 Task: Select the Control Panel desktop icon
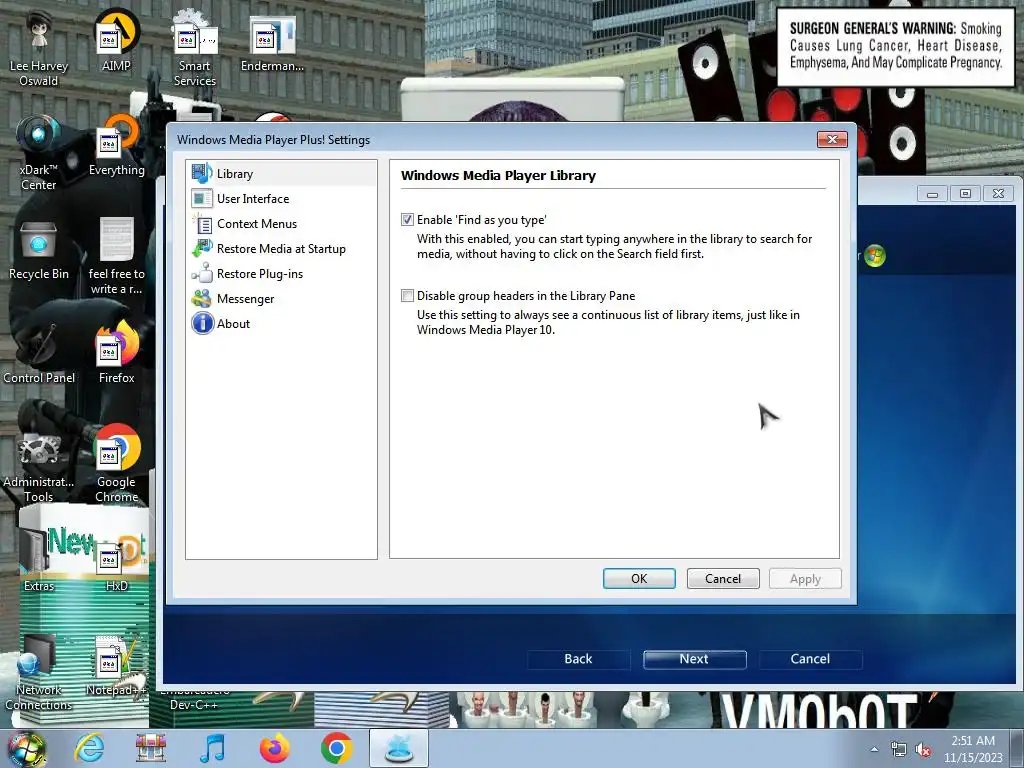pyautogui.click(x=39, y=353)
